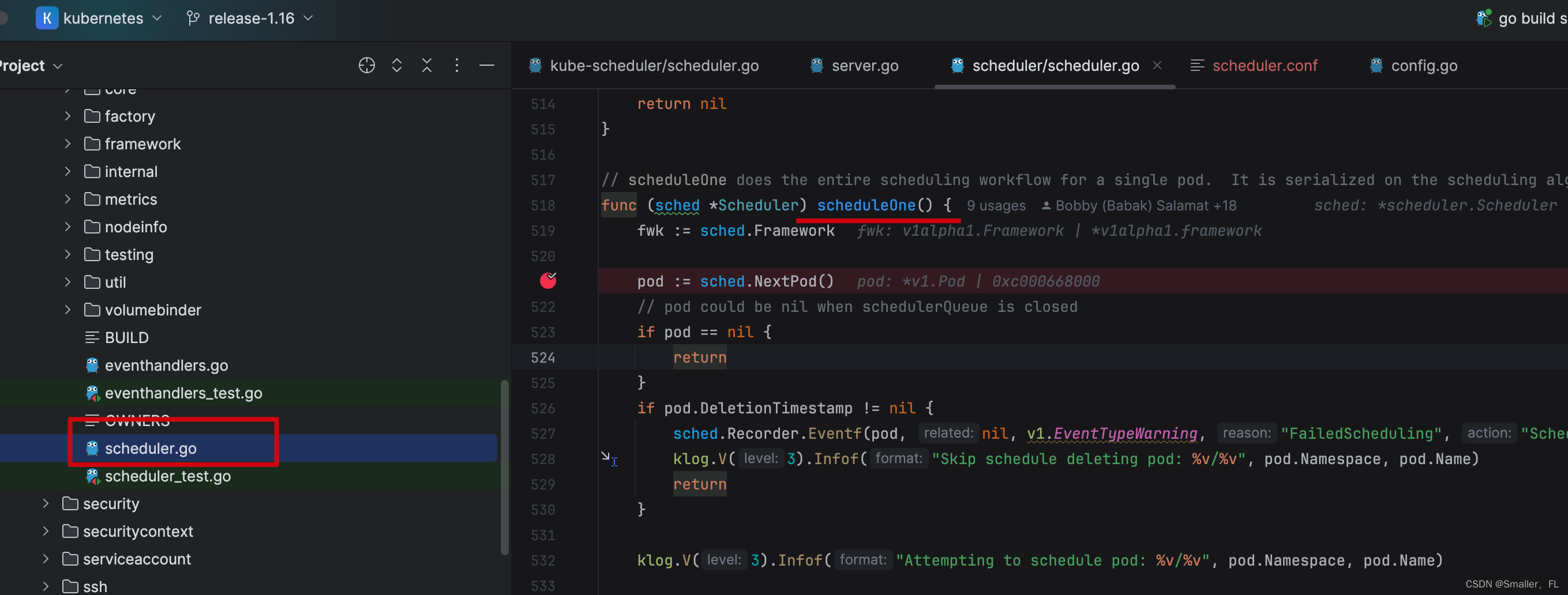
Task: Expand the nodeinfo folder
Action: pyautogui.click(x=67, y=227)
